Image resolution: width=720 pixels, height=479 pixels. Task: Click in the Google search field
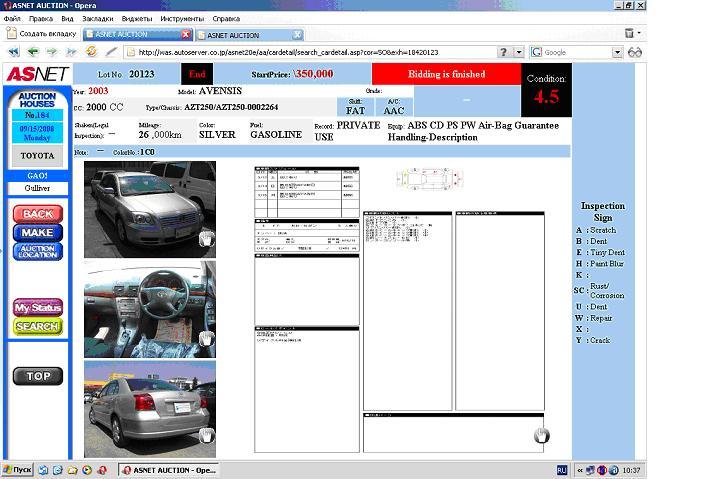point(576,52)
